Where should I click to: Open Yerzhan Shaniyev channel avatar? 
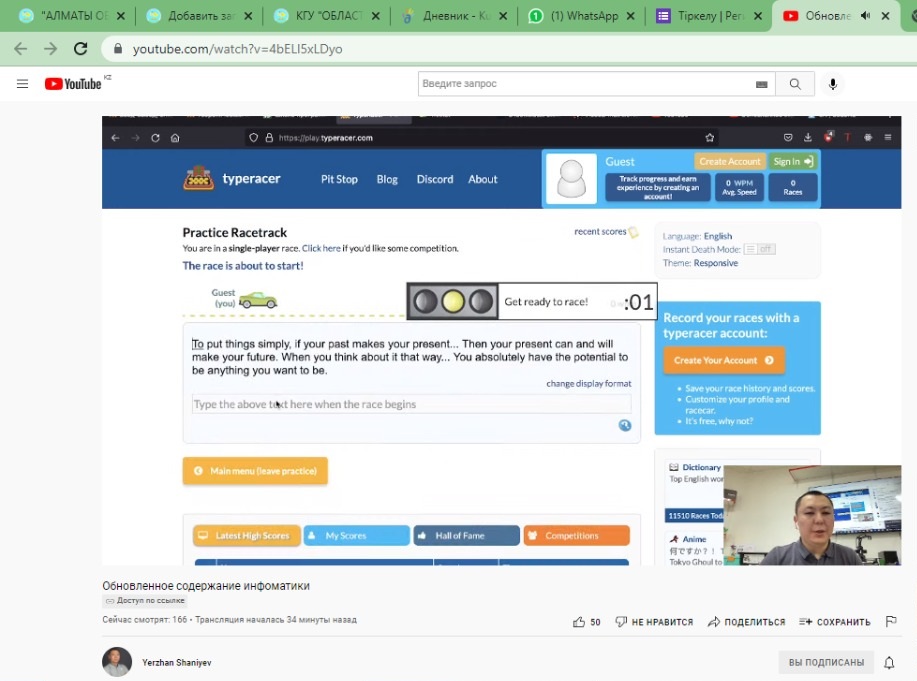pos(117,662)
